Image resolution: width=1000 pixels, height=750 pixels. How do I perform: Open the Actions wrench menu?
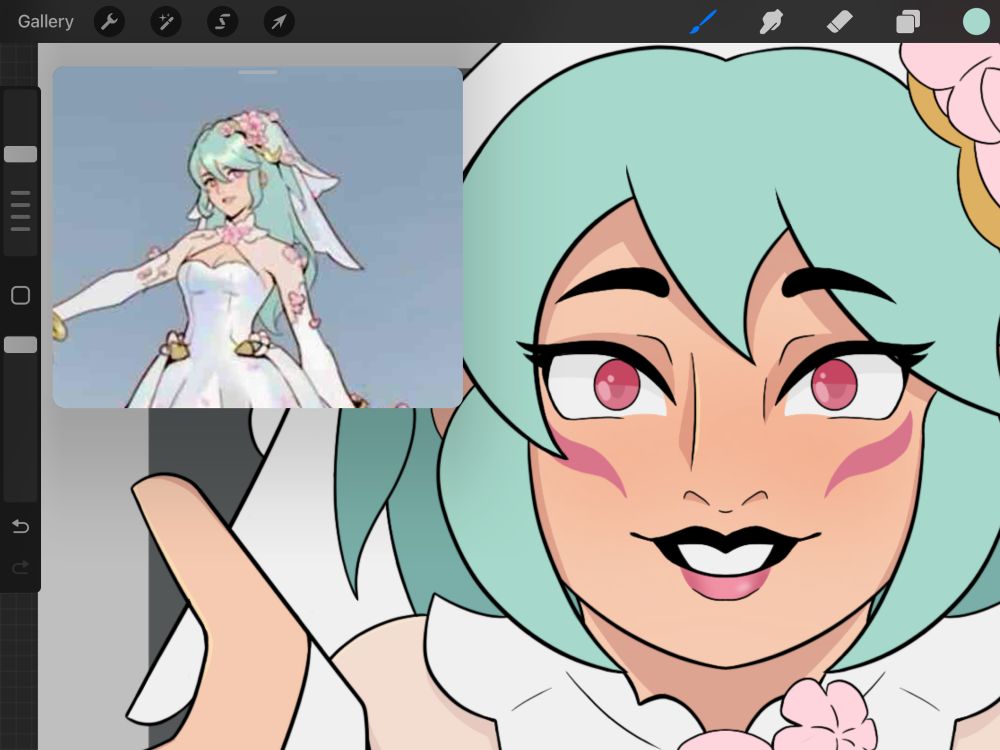(109, 22)
